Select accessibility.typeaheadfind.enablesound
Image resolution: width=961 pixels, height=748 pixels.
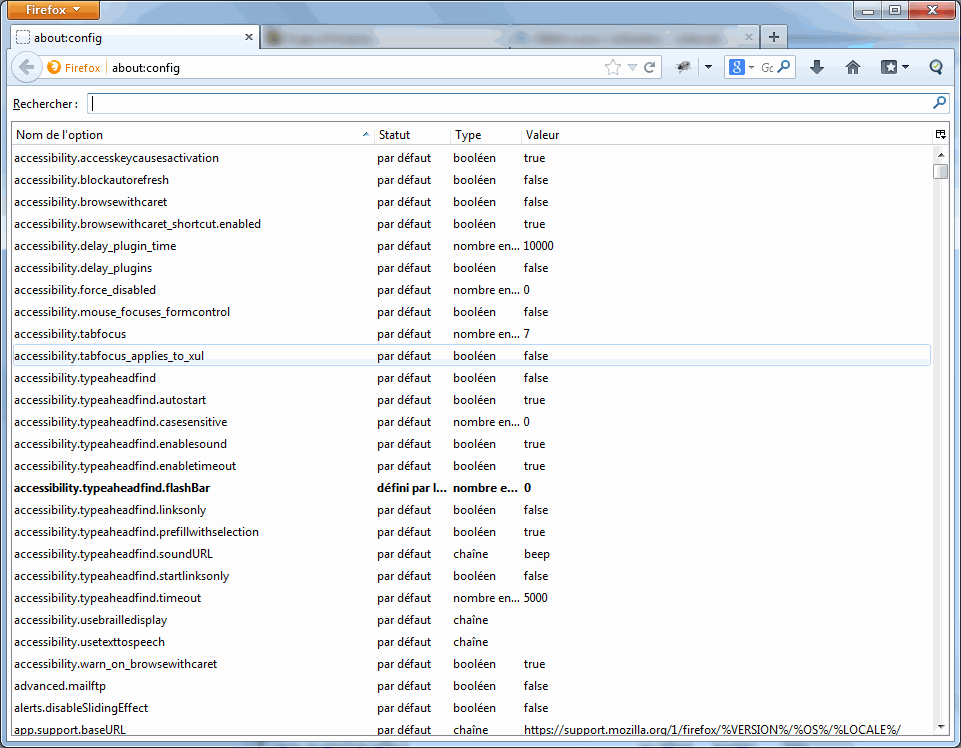tap(471, 444)
